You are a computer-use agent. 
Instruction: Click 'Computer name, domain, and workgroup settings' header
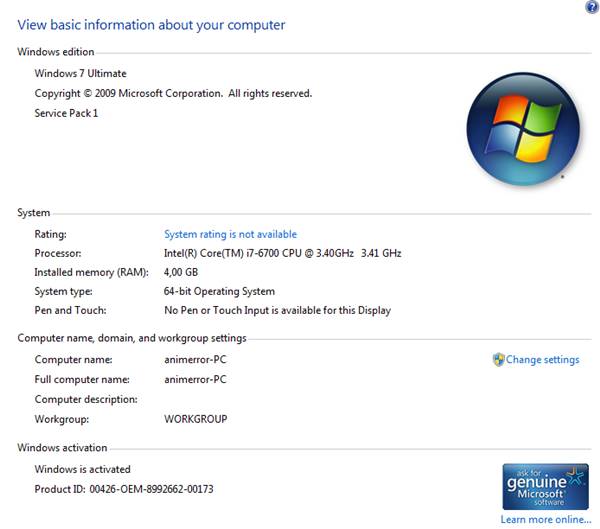(132, 338)
